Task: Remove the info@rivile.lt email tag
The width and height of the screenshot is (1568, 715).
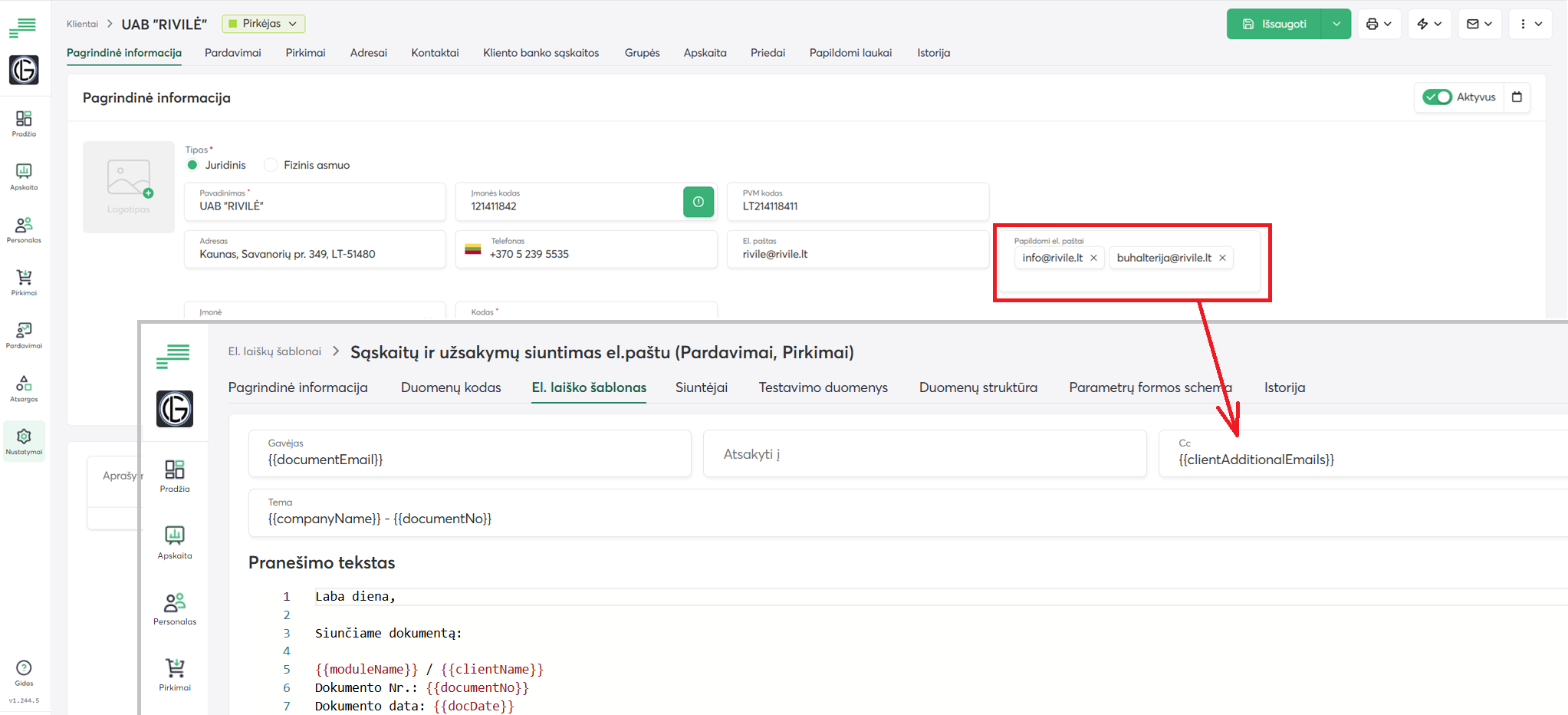Action: pos(1093,258)
